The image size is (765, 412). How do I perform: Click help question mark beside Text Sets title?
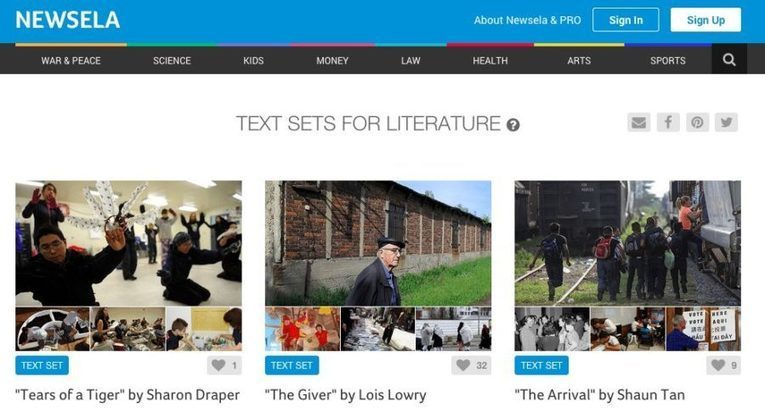tap(513, 125)
